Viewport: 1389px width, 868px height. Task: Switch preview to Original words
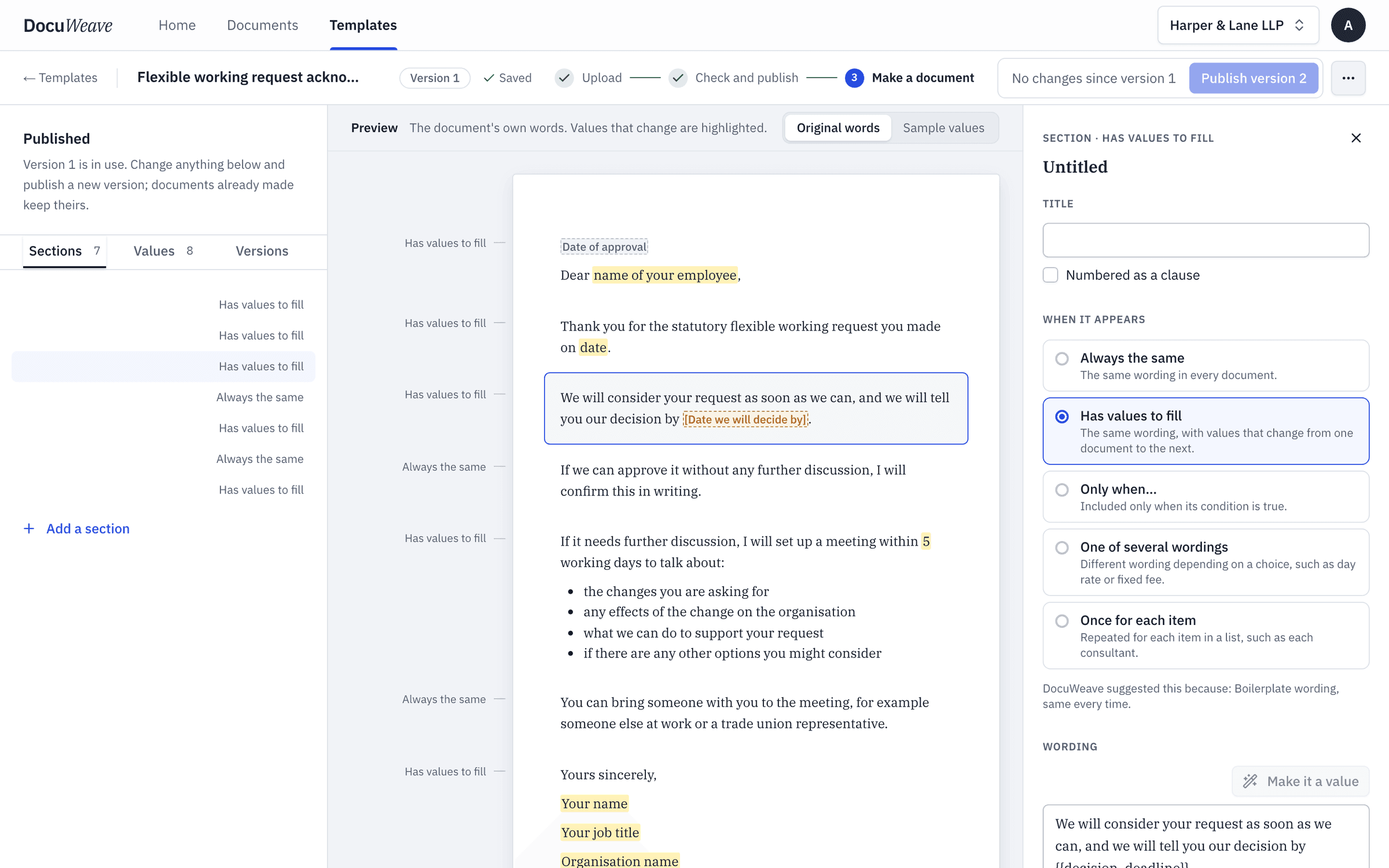pyautogui.click(x=838, y=128)
